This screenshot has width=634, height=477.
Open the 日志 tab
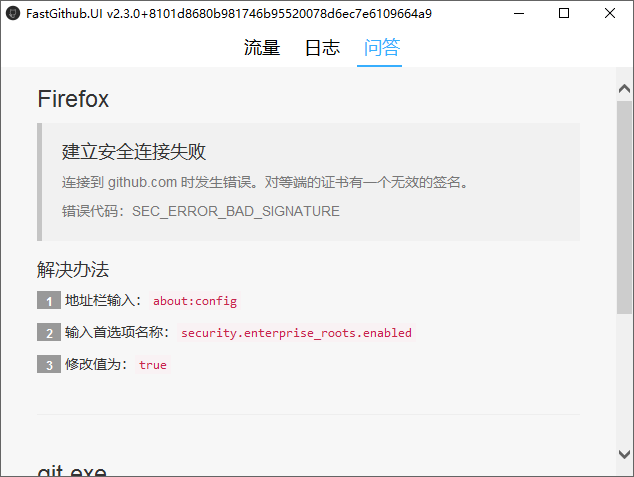(322, 48)
